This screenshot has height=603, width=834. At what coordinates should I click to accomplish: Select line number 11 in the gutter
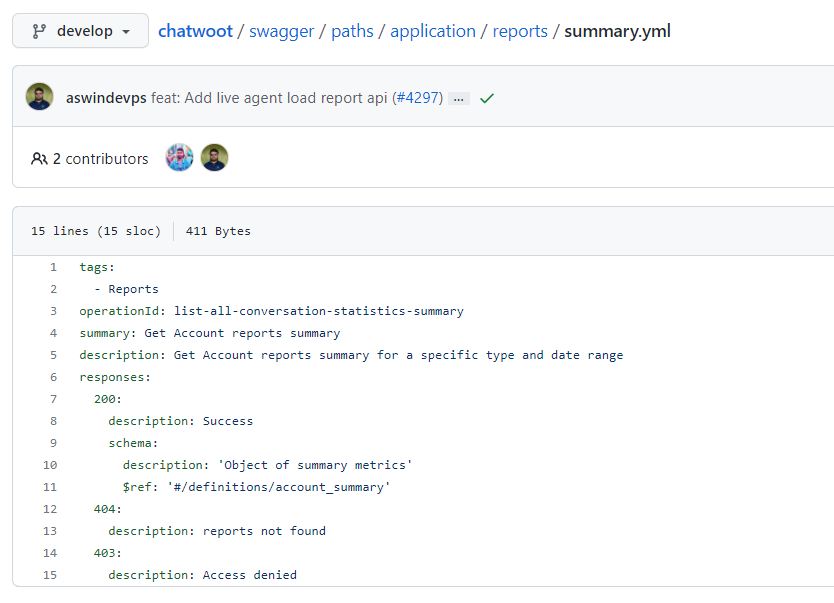coord(50,487)
